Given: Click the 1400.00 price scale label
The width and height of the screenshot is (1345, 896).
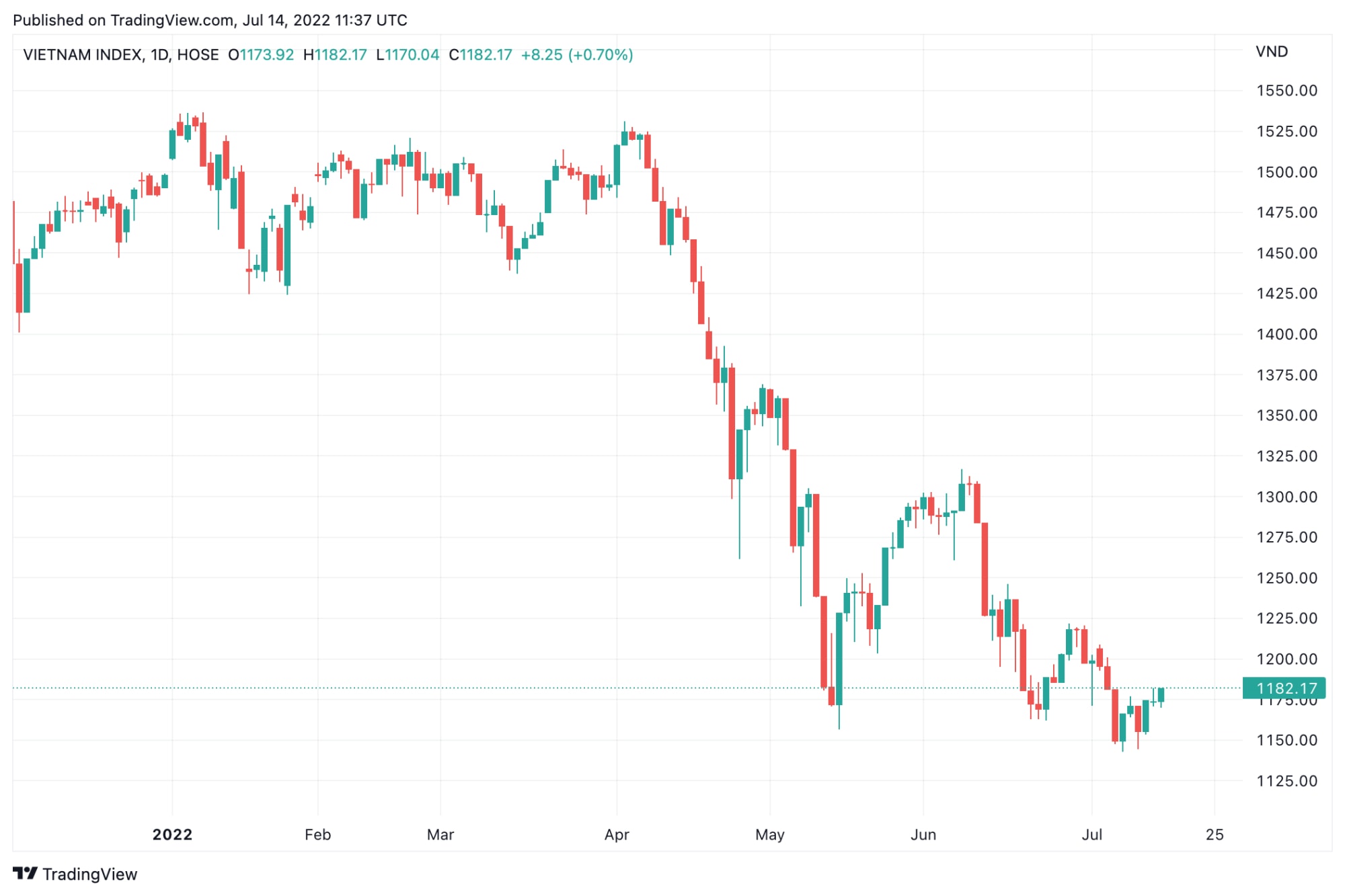Looking at the screenshot, I should pos(1287,334).
